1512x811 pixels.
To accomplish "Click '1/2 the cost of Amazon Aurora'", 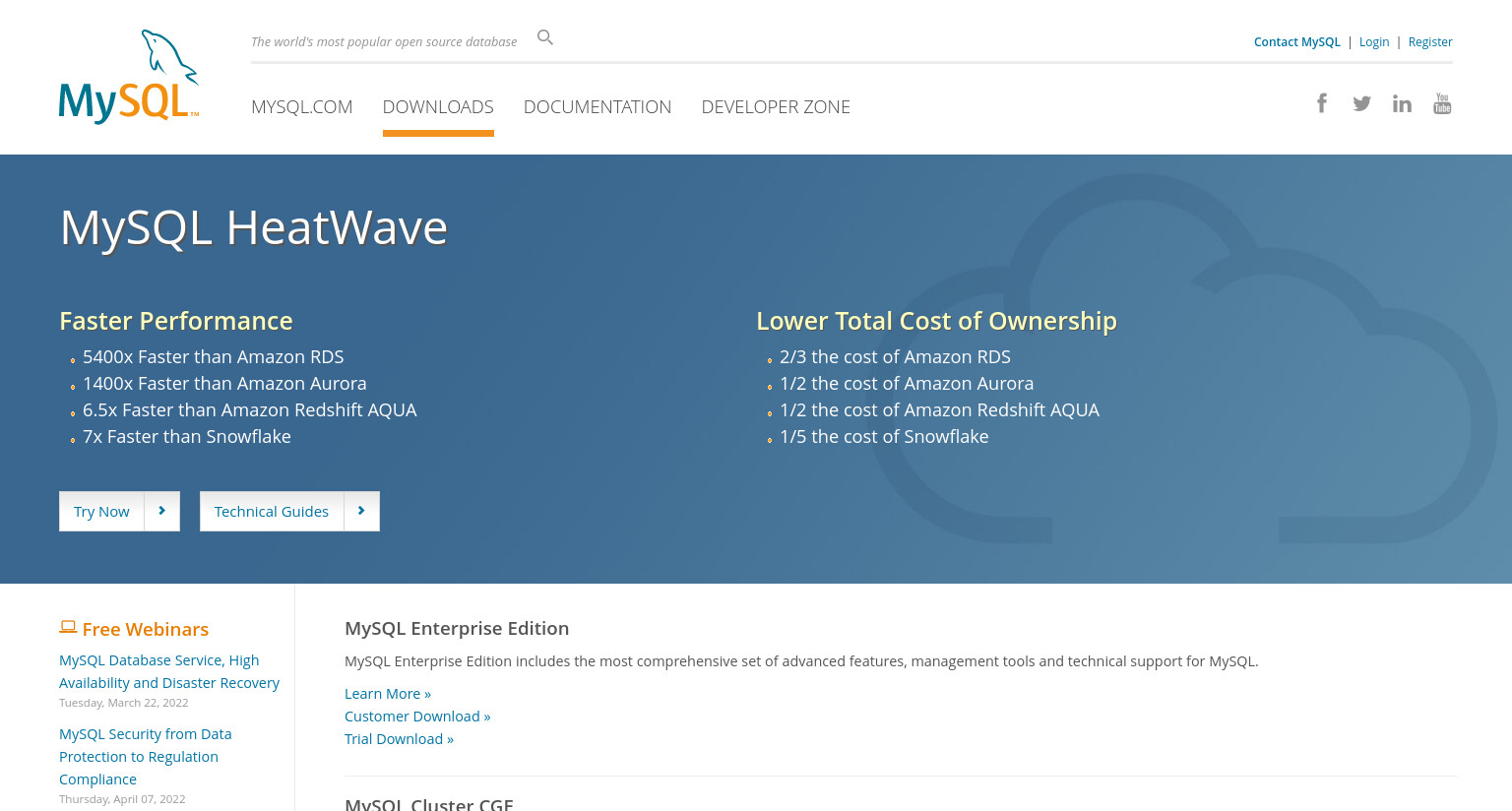I will (x=907, y=383).
